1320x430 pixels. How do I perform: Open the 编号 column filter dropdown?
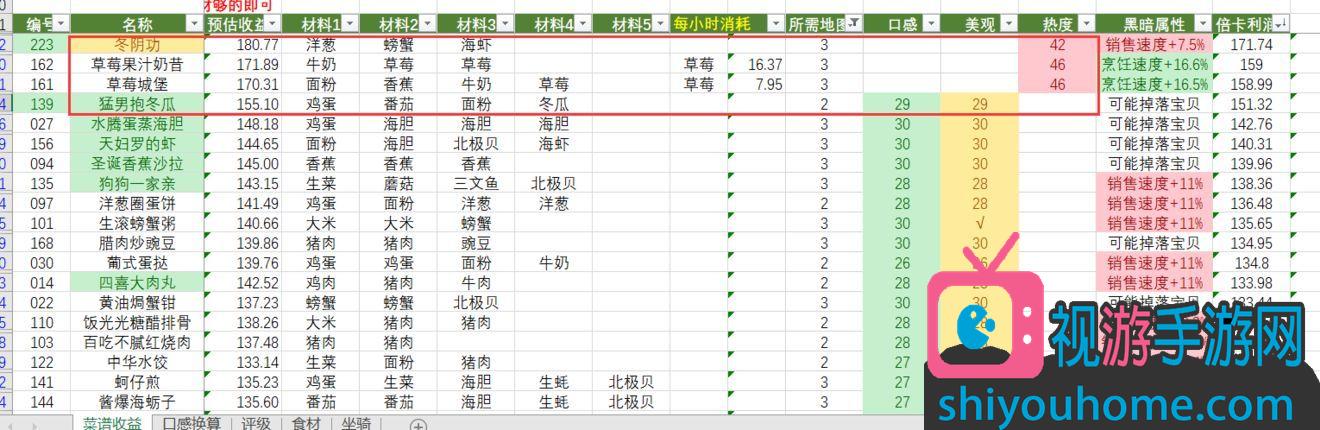pyautogui.click(x=61, y=23)
